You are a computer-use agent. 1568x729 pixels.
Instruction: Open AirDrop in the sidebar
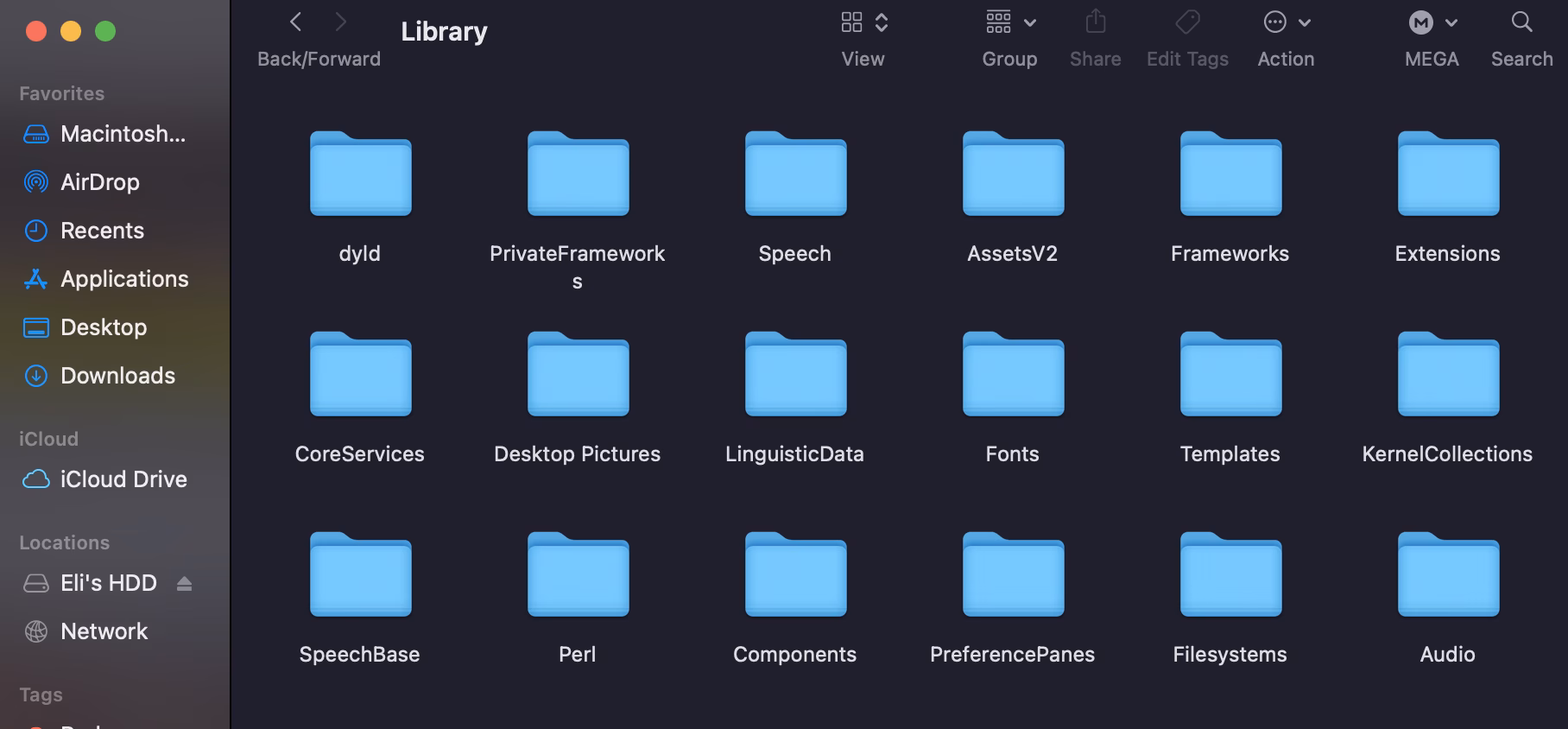[99, 182]
